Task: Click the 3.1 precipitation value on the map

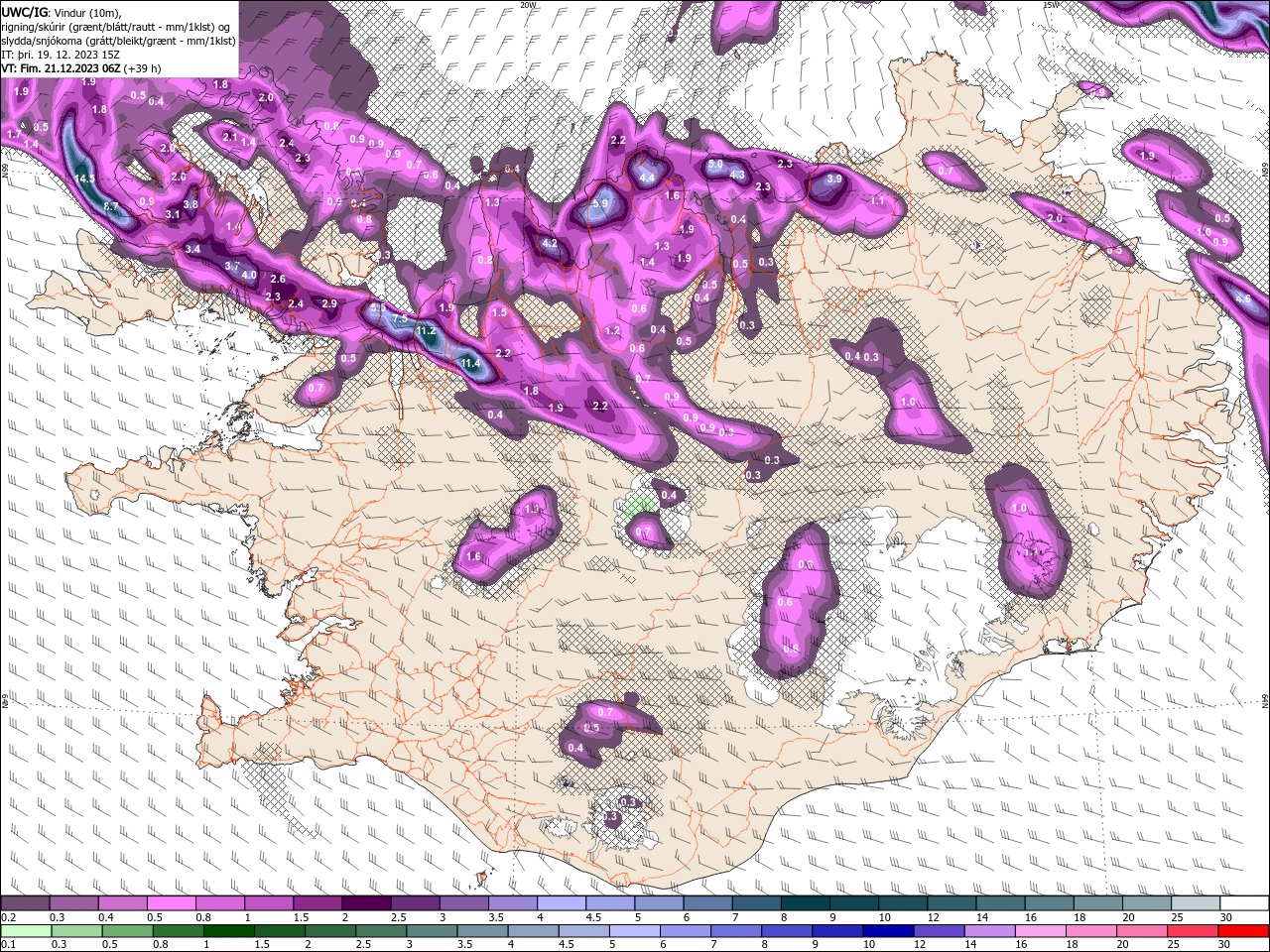Action: (173, 214)
